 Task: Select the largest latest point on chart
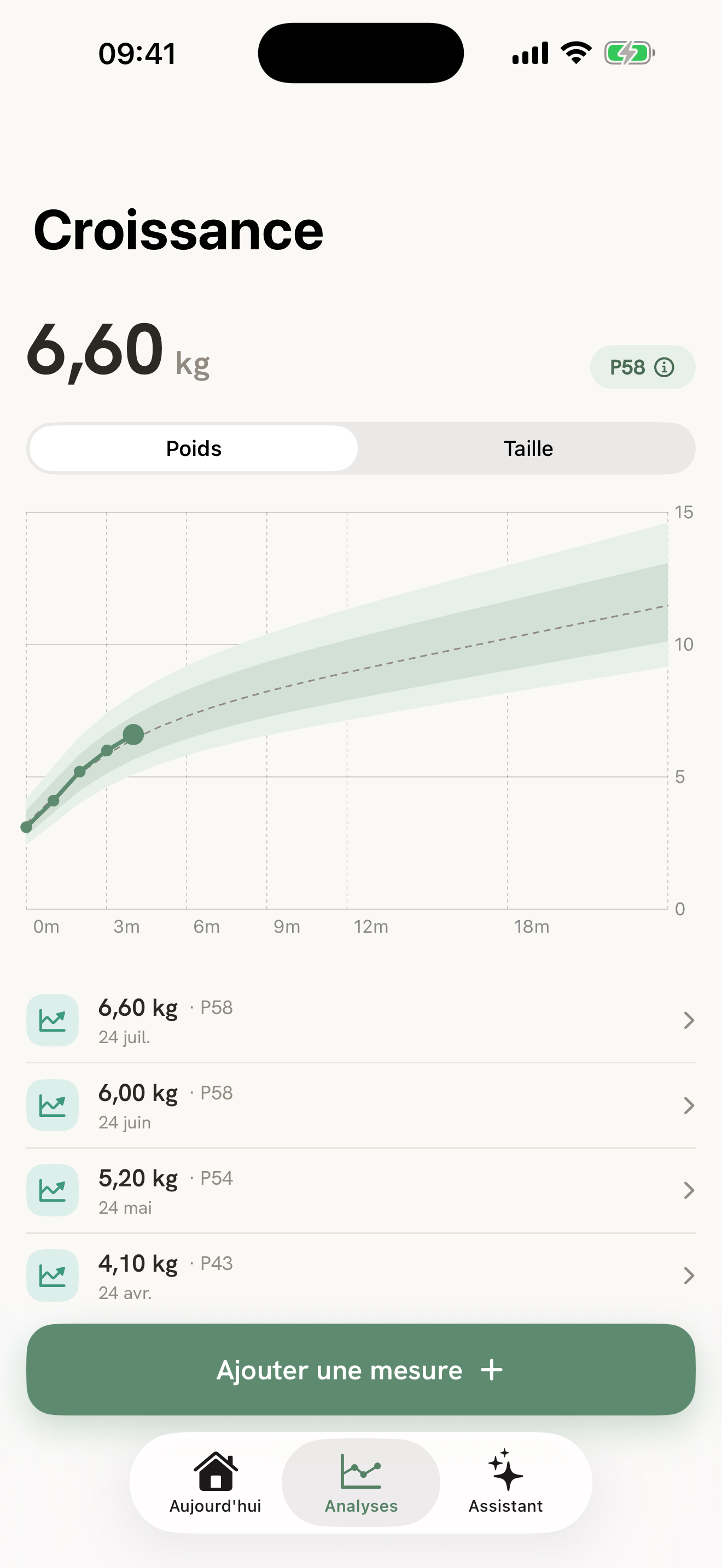133,735
